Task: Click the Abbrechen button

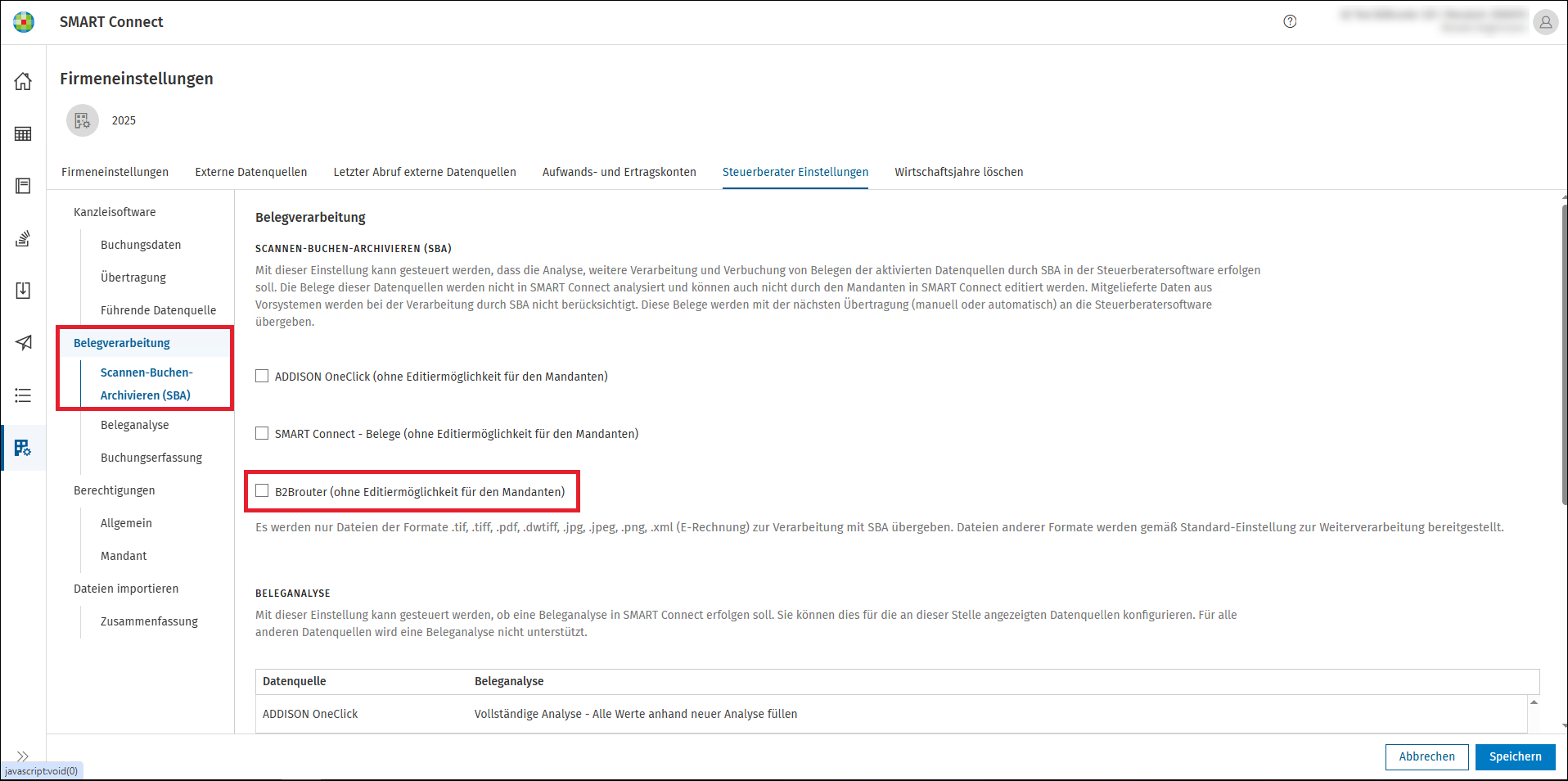Action: tap(1426, 756)
